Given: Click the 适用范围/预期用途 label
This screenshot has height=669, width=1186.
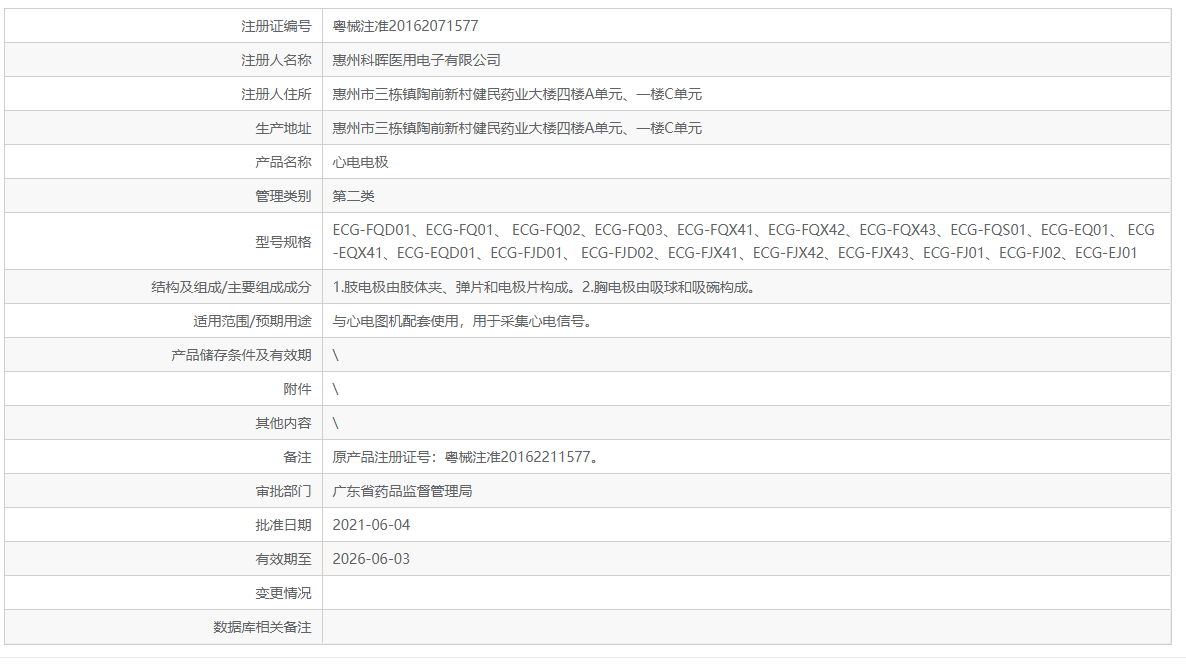Looking at the screenshot, I should 252,321.
